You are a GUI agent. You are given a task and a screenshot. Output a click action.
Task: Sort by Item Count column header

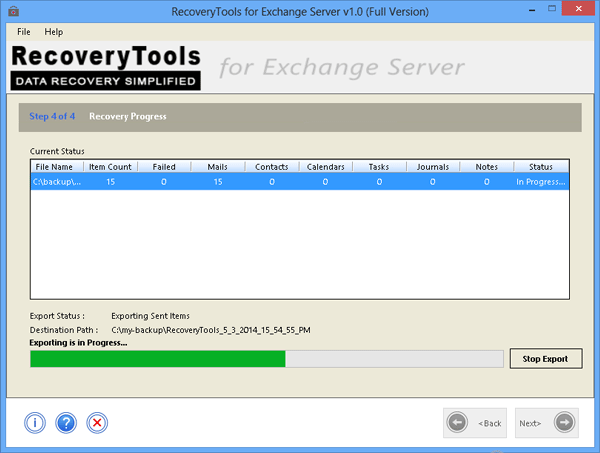110,167
